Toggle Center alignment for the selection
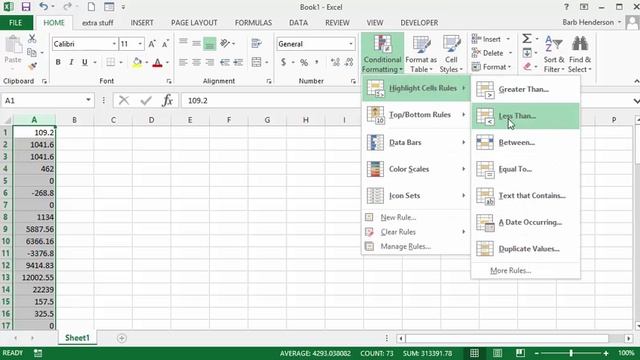640x360 pixels. (196, 62)
